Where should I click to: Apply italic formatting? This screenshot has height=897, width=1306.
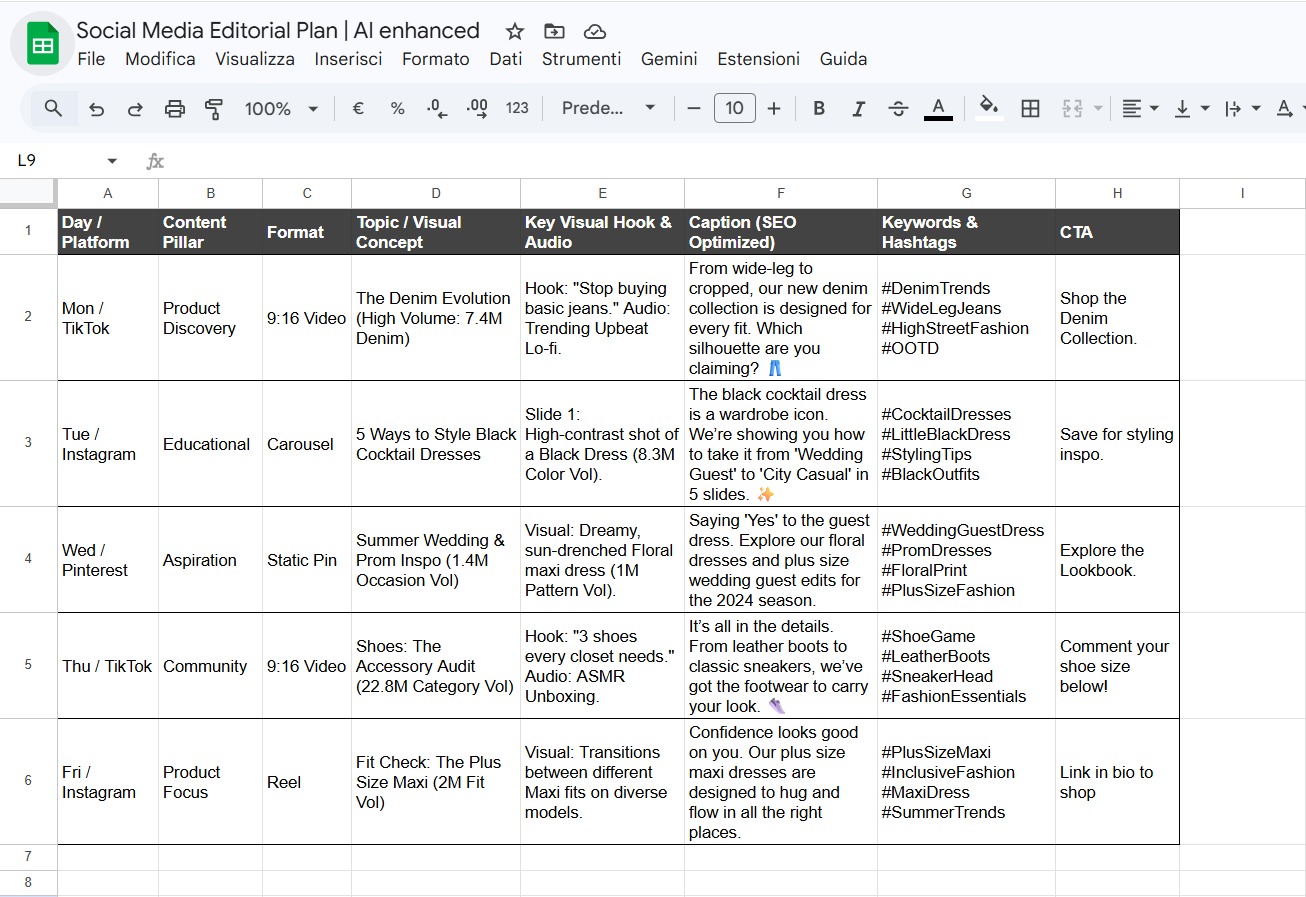[858, 108]
